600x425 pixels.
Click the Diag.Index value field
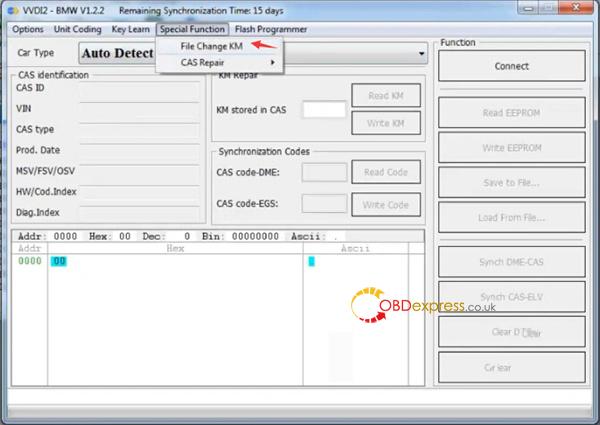coord(139,215)
